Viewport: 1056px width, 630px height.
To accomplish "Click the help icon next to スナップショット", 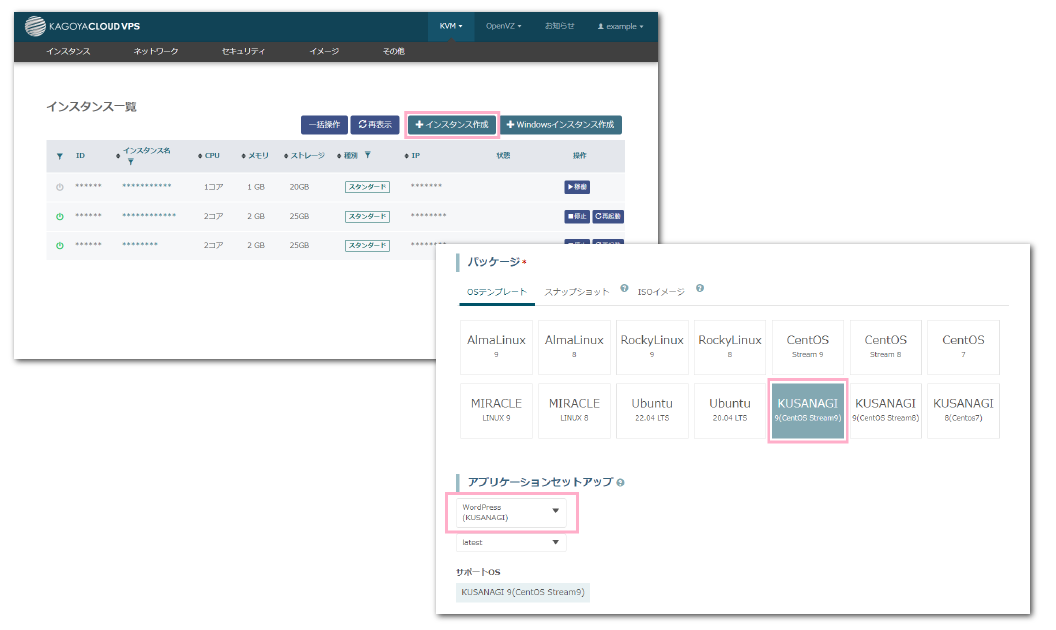I will click(x=624, y=288).
